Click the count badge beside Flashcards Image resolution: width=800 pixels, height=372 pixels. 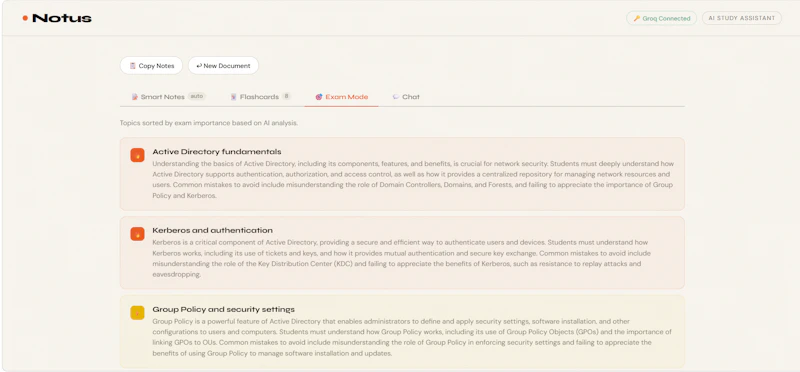pos(286,96)
